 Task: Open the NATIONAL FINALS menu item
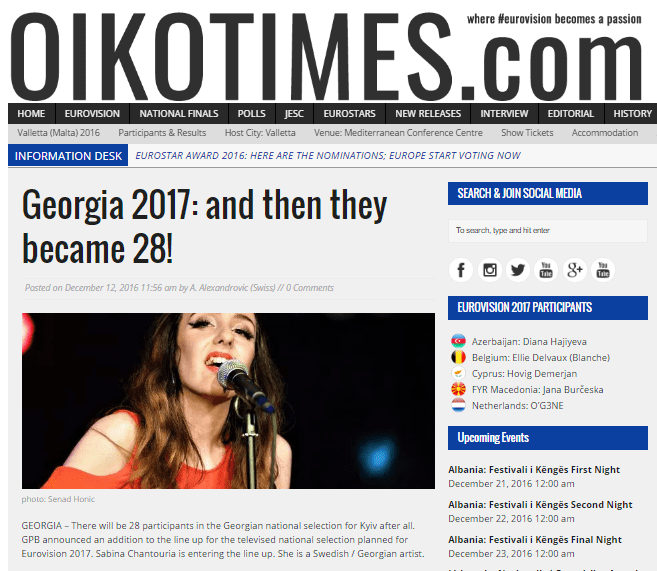click(x=179, y=114)
